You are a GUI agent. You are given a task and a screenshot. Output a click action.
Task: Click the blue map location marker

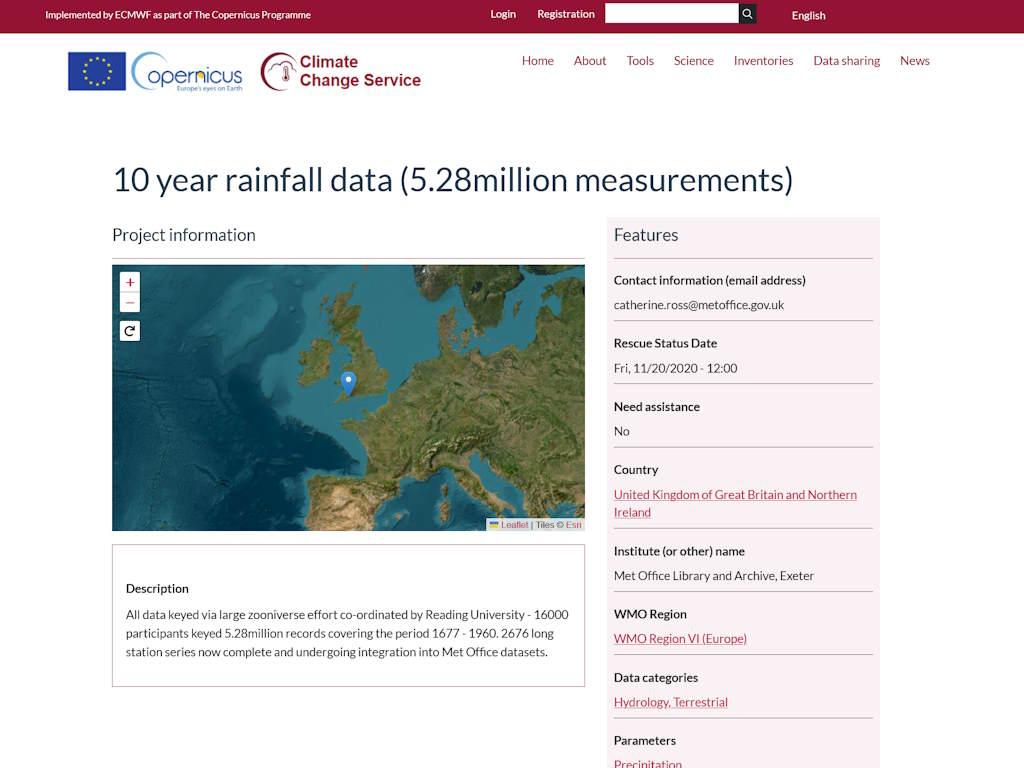[x=348, y=382]
